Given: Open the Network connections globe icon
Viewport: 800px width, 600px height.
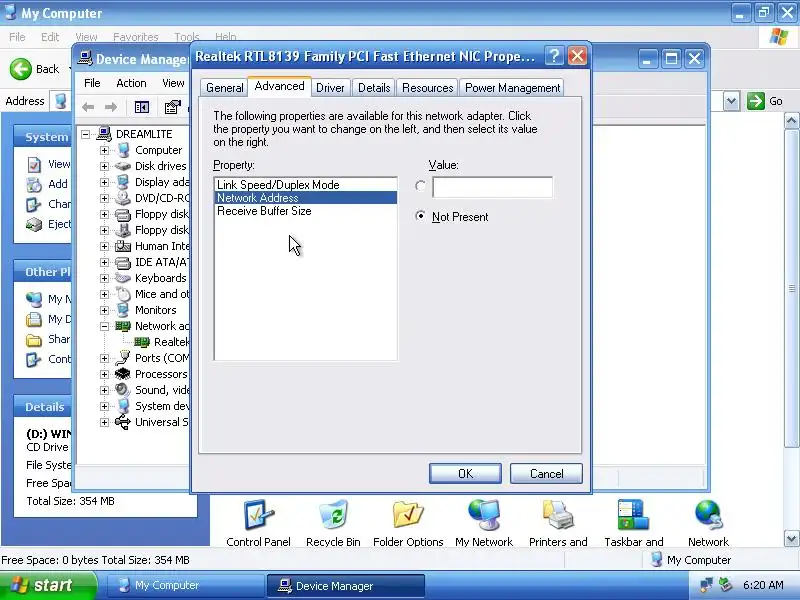Looking at the screenshot, I should 708,515.
